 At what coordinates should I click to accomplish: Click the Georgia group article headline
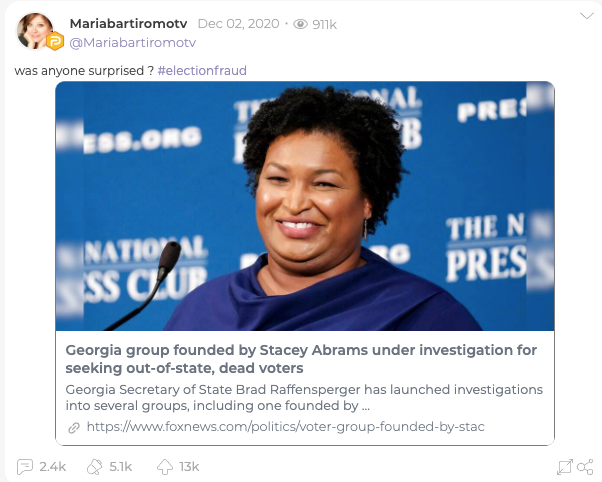pyautogui.click(x=301, y=359)
